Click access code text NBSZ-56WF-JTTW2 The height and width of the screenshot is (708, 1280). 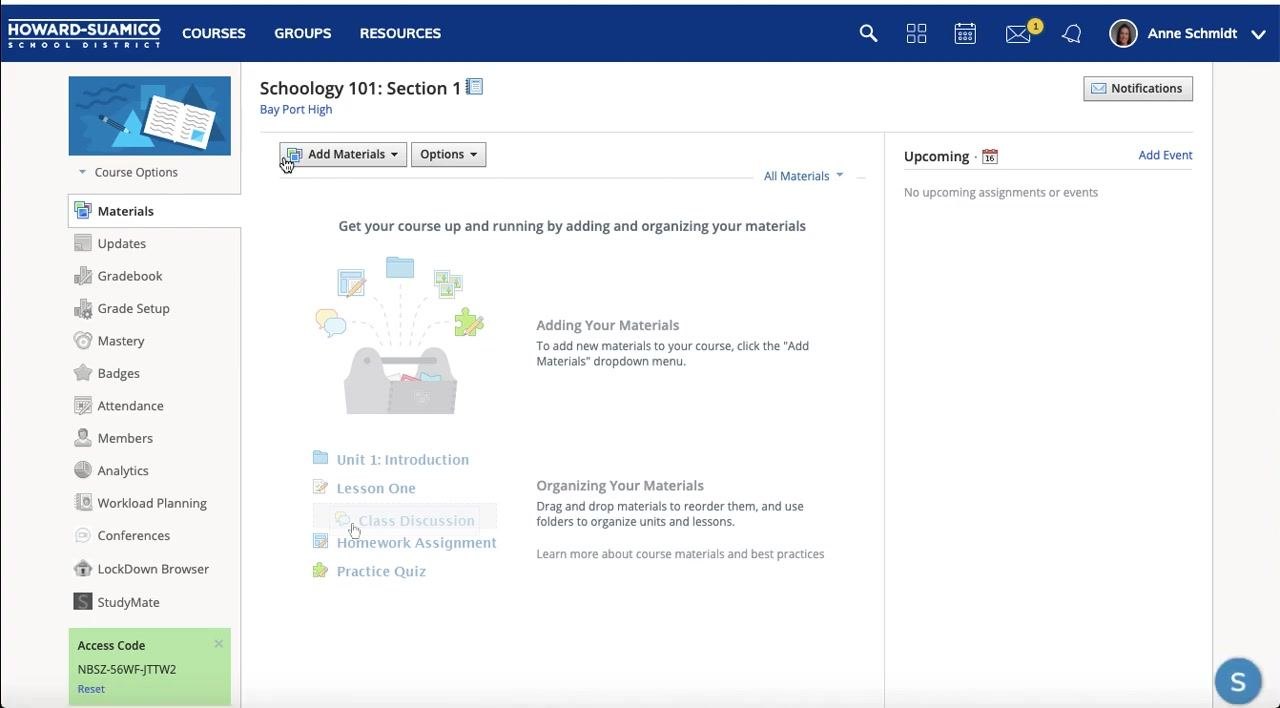click(127, 669)
